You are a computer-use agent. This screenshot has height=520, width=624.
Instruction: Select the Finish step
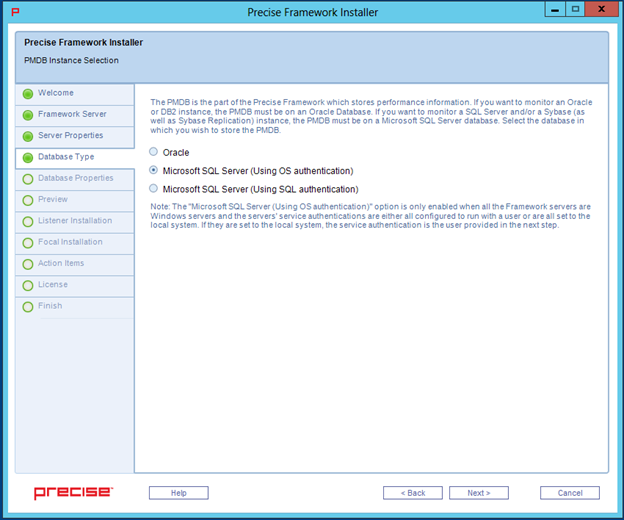[x=75, y=307]
